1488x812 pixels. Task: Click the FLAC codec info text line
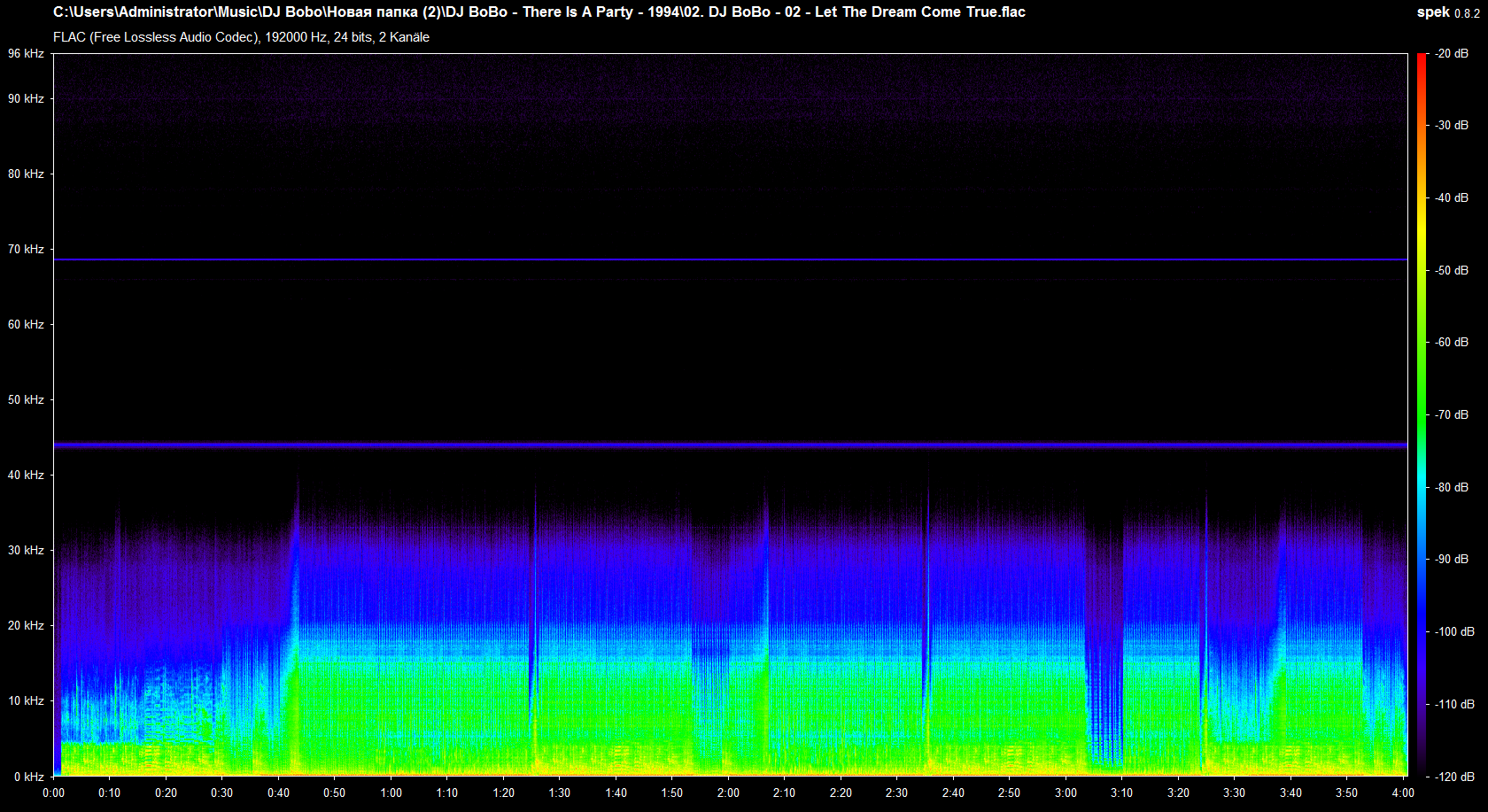(241, 37)
